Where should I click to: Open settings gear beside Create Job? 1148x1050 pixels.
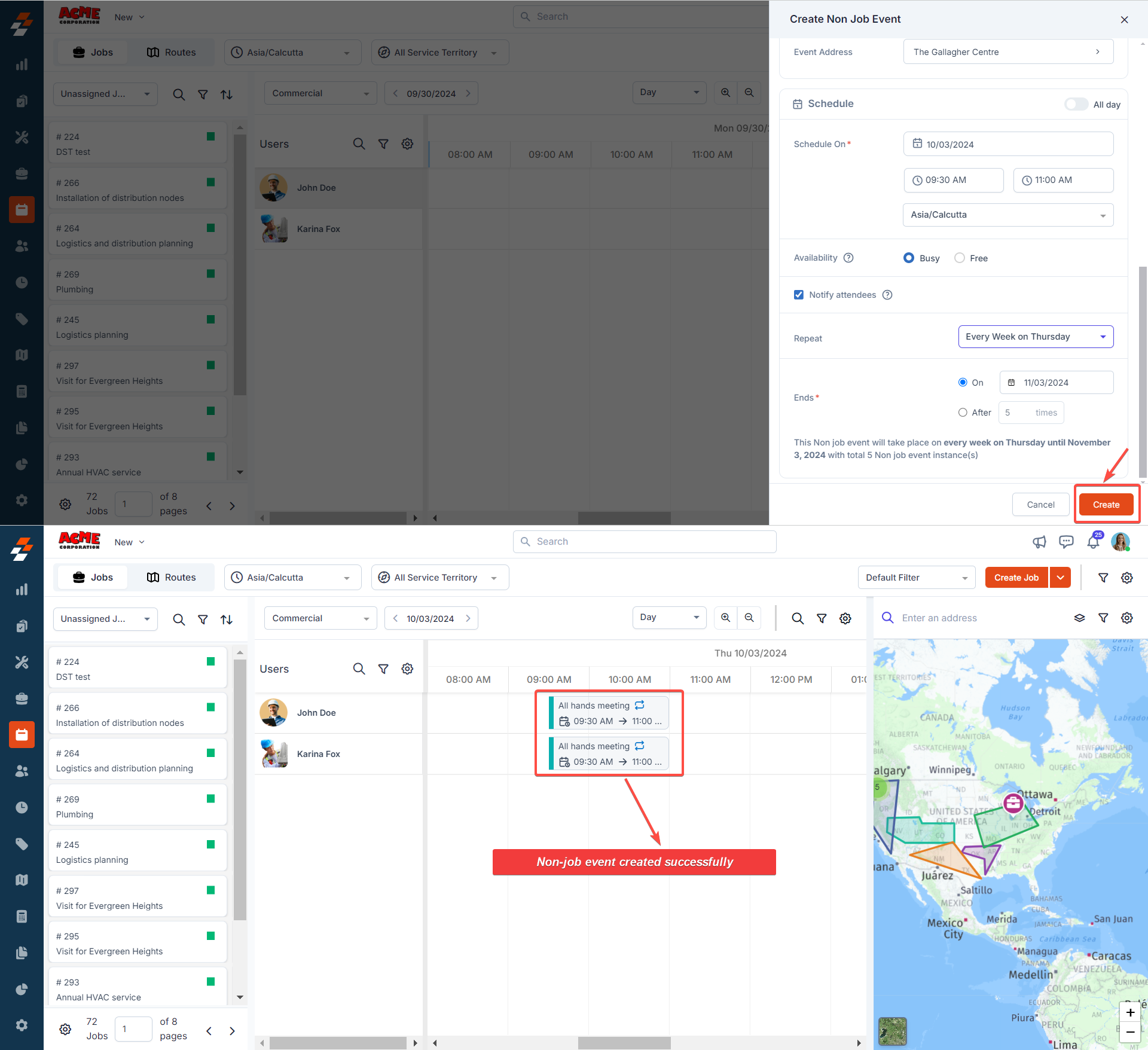(x=1127, y=578)
